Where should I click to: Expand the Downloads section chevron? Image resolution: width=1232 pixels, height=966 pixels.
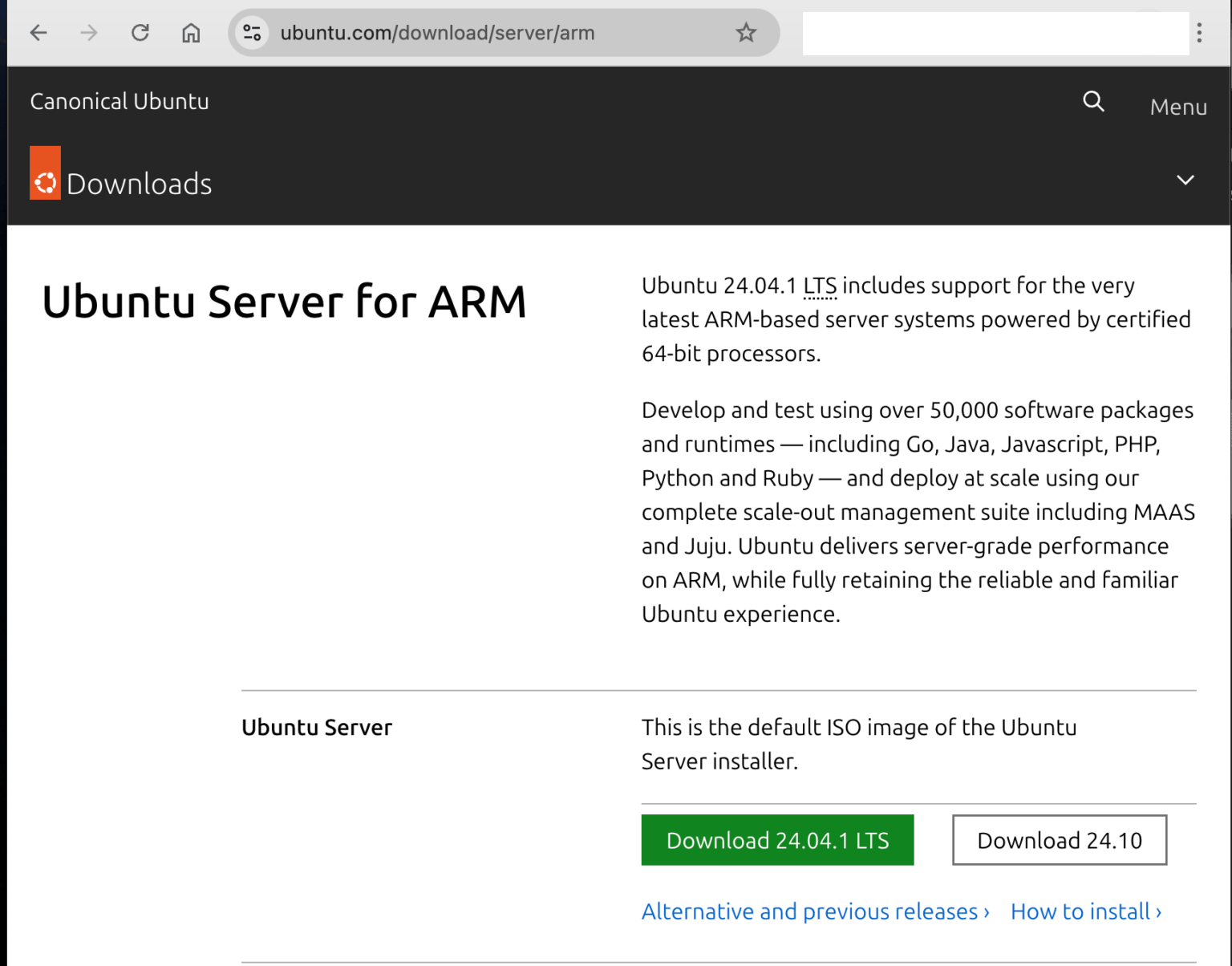tap(1185, 181)
